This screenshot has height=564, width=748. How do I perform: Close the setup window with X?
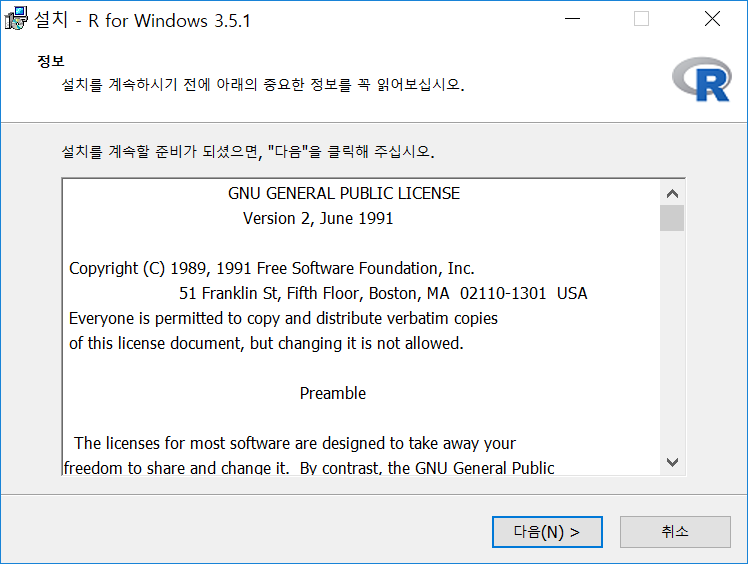click(x=712, y=19)
